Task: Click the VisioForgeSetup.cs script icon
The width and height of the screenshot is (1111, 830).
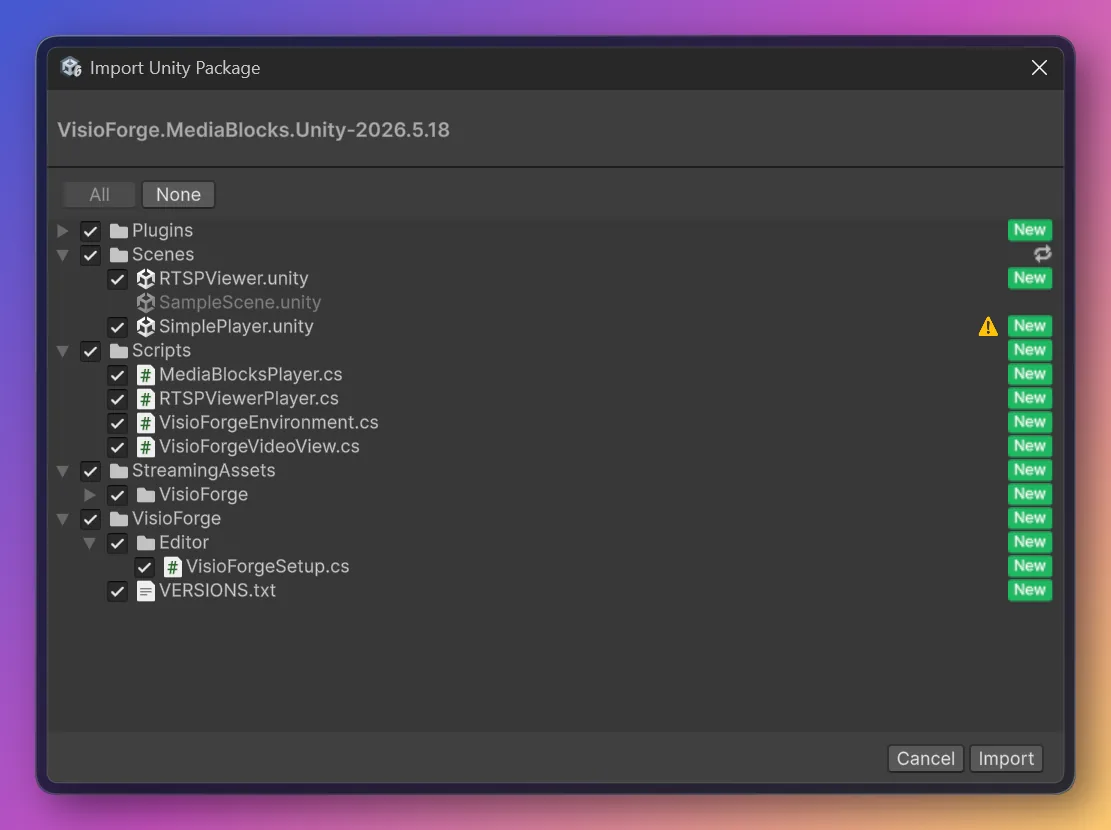Action: click(x=172, y=567)
